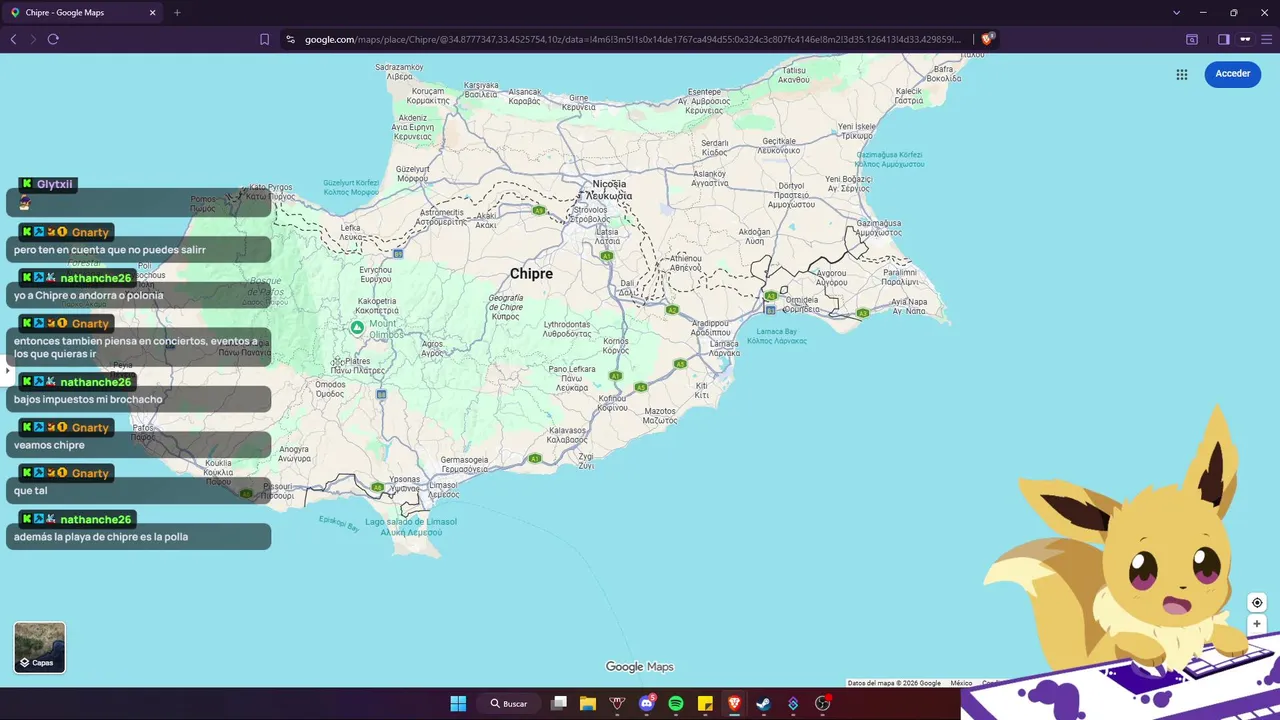Viewport: 1280px width, 720px height.
Task: Click the Acceder sign-in button
Action: 1232,74
